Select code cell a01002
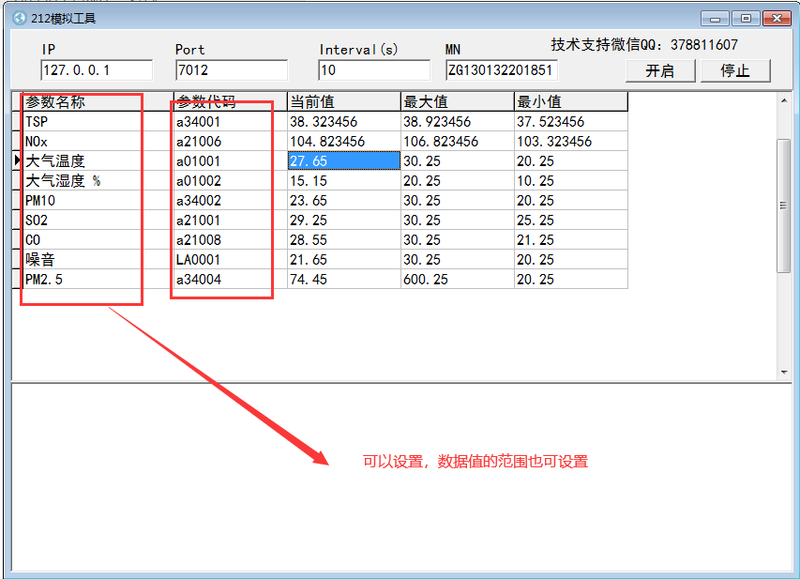The width and height of the screenshot is (800, 579). pyautogui.click(x=230, y=181)
